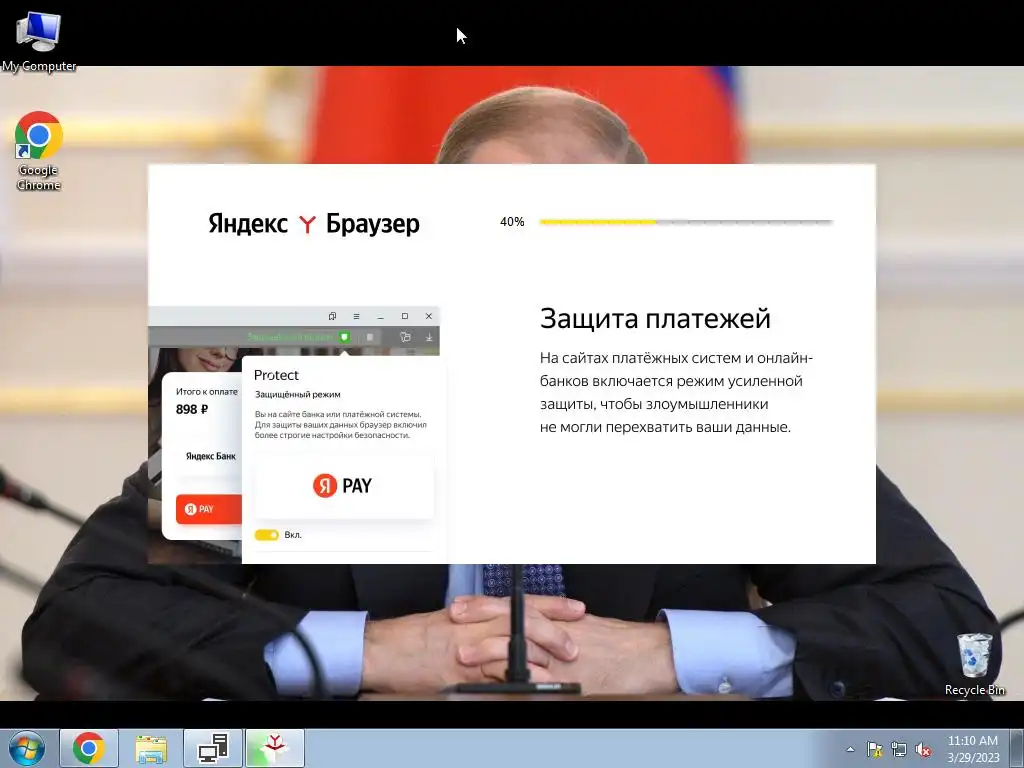Click the Яндекс Банк label
This screenshot has width=1024, height=768.
(210, 456)
